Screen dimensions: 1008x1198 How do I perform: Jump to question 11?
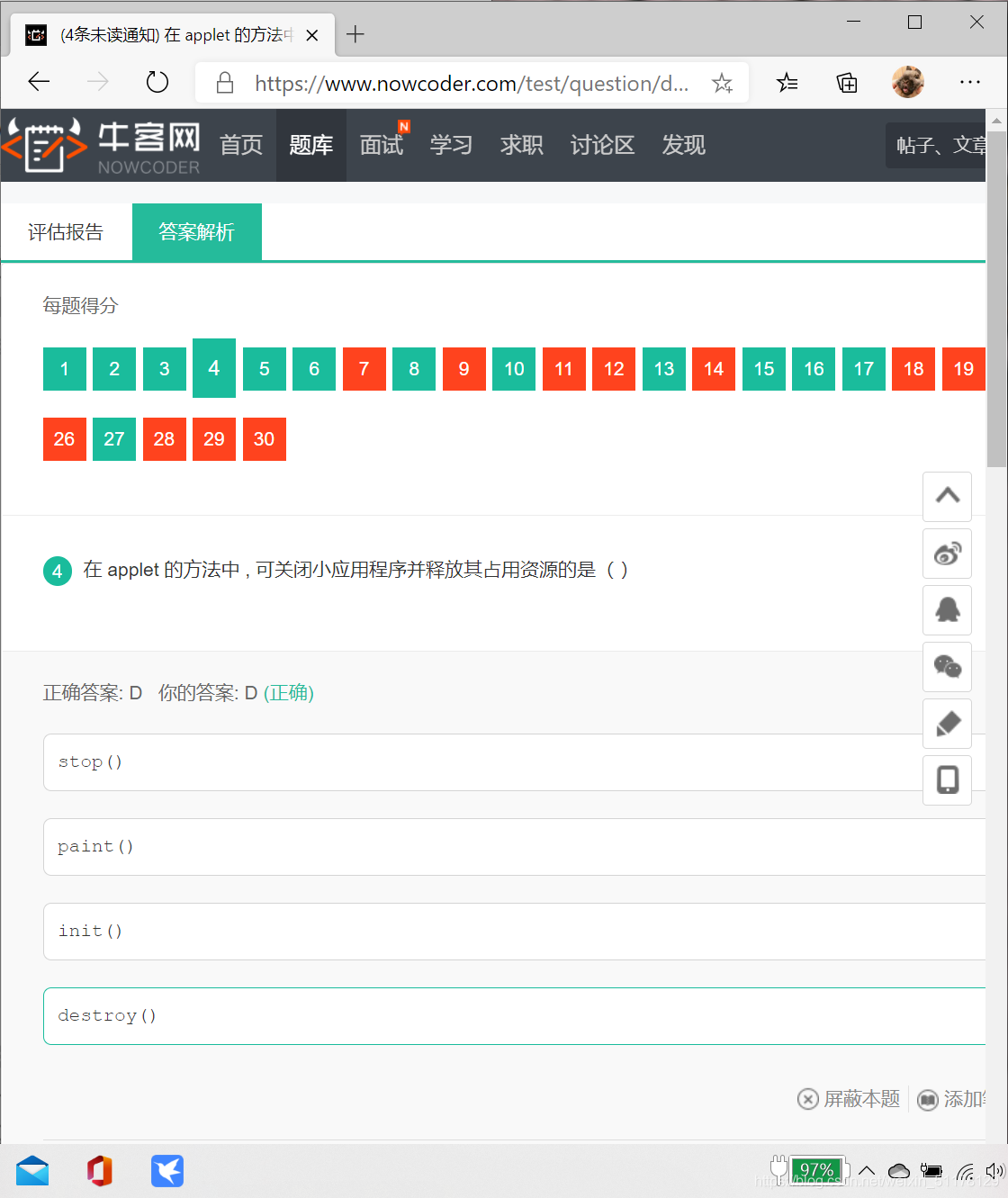(x=564, y=369)
